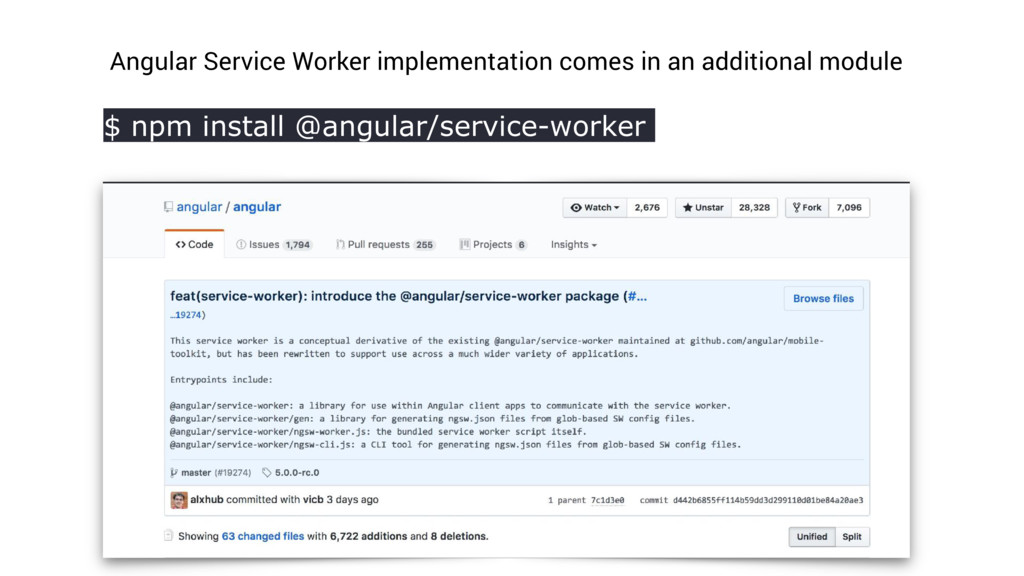Click the Unstar button

coord(703,208)
